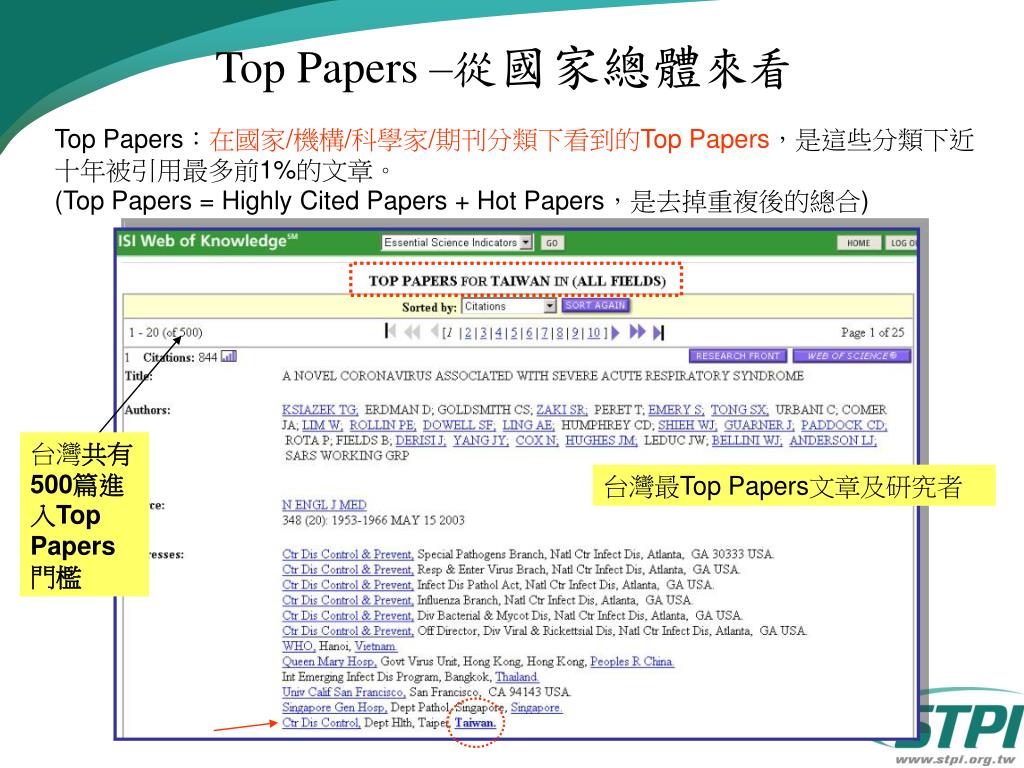Open the Taiwan country link

pyautogui.click(x=475, y=723)
